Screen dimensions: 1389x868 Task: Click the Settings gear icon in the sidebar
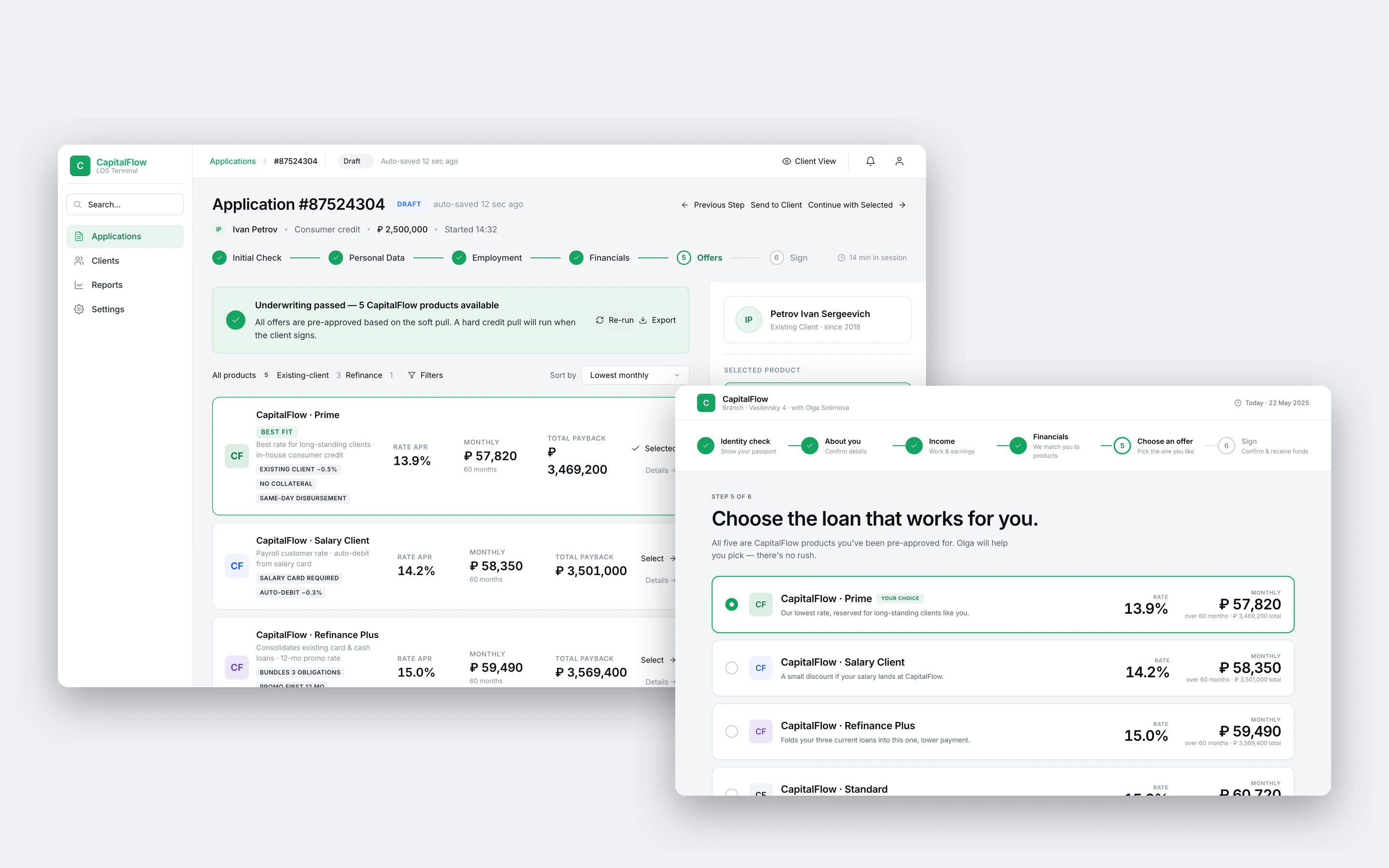click(79, 309)
